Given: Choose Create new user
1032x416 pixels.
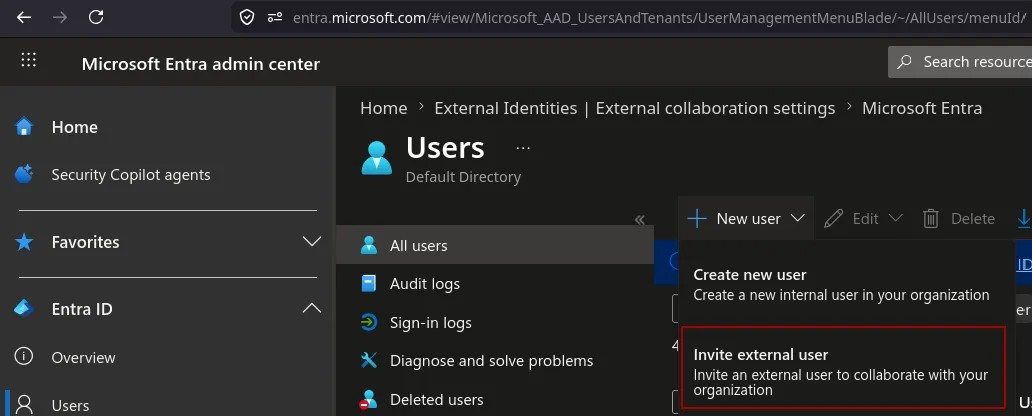Looking at the screenshot, I should point(842,284).
